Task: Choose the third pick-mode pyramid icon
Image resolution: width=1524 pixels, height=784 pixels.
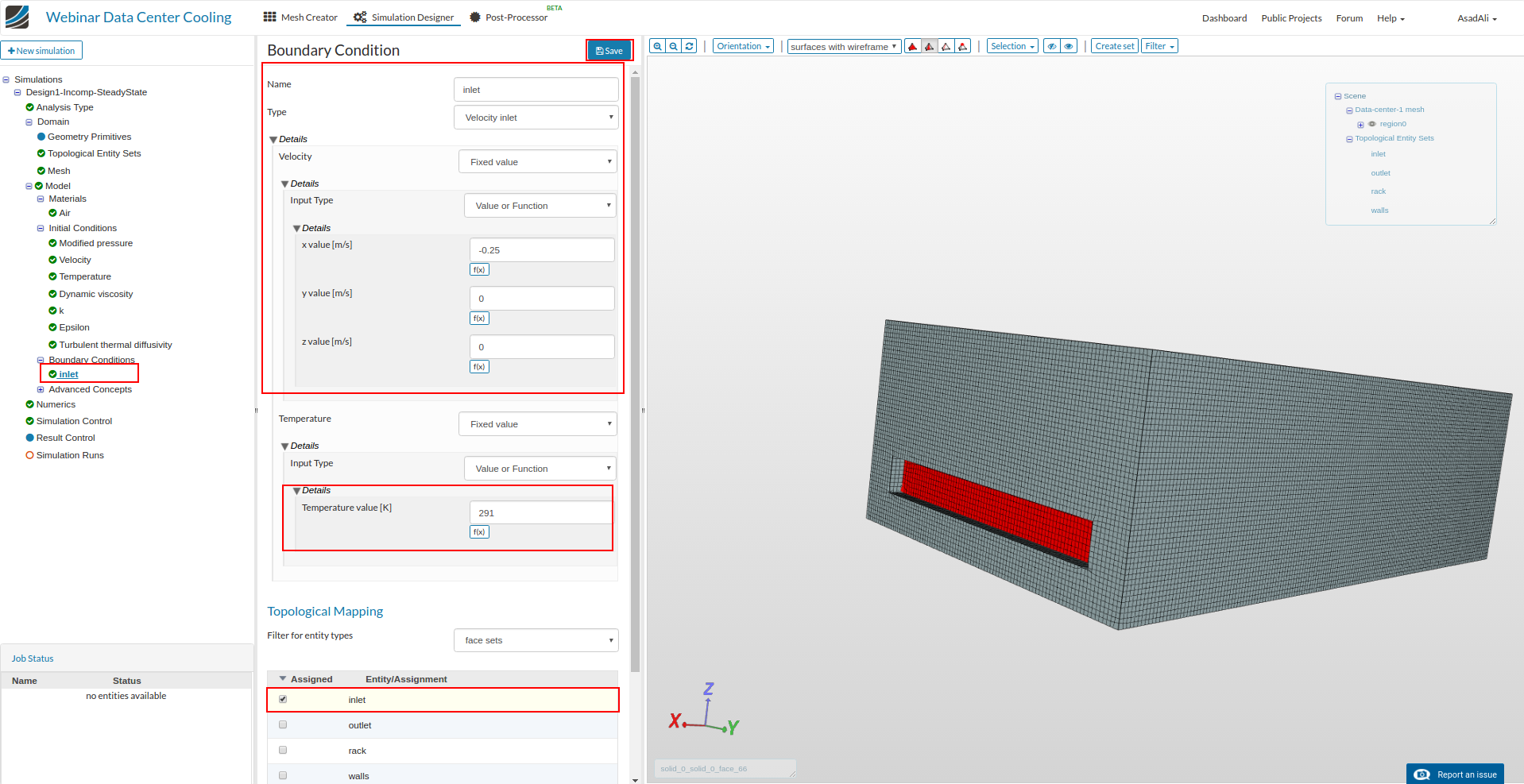Action: [946, 46]
